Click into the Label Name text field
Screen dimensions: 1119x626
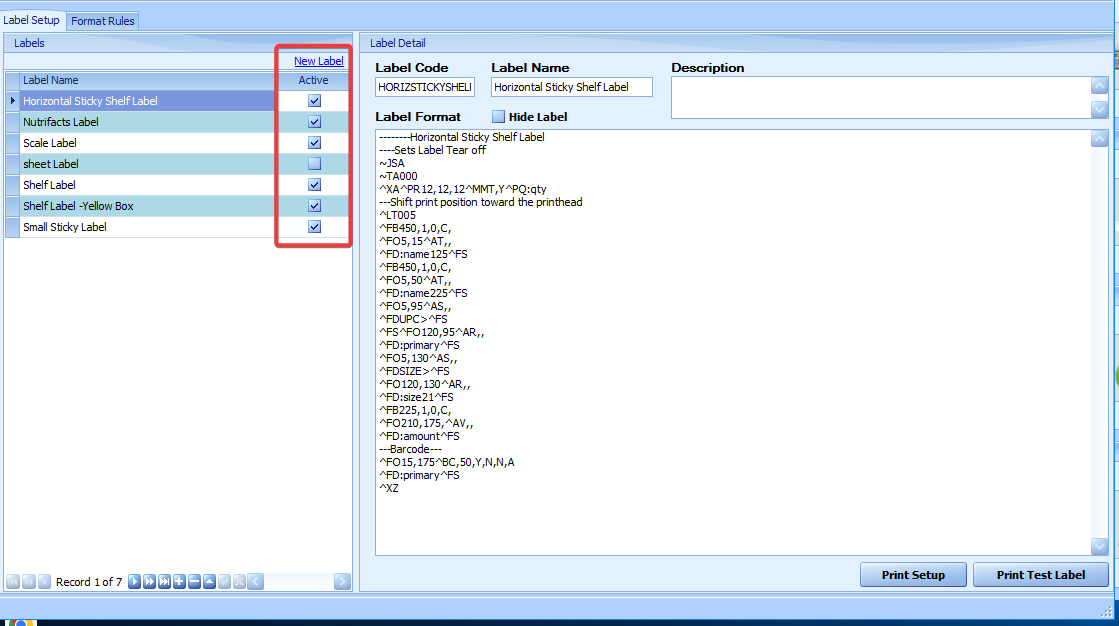(571, 87)
